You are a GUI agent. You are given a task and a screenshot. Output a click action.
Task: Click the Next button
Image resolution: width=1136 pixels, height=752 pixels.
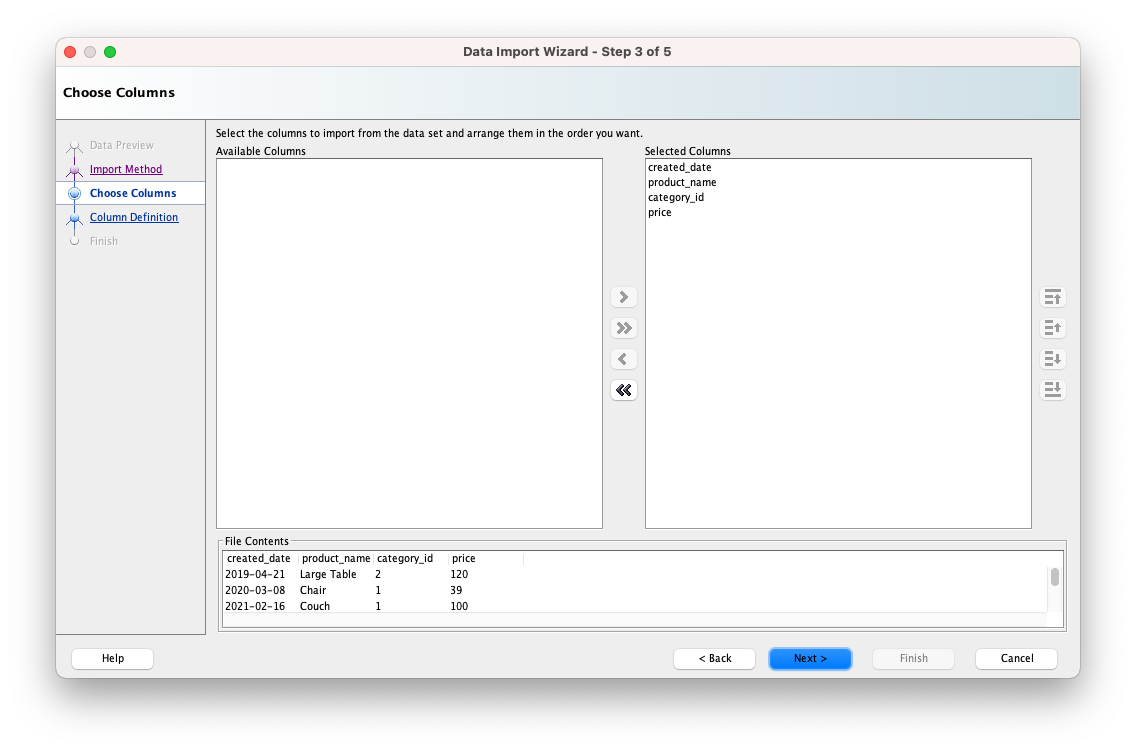point(810,658)
